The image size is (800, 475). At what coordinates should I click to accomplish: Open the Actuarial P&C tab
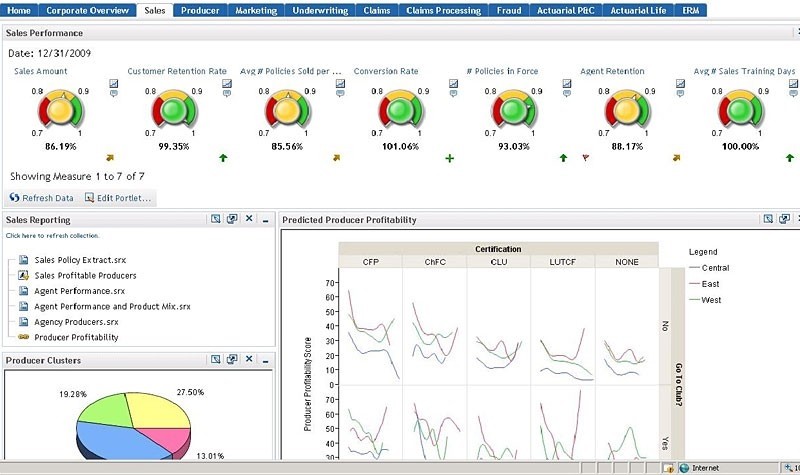(x=566, y=10)
